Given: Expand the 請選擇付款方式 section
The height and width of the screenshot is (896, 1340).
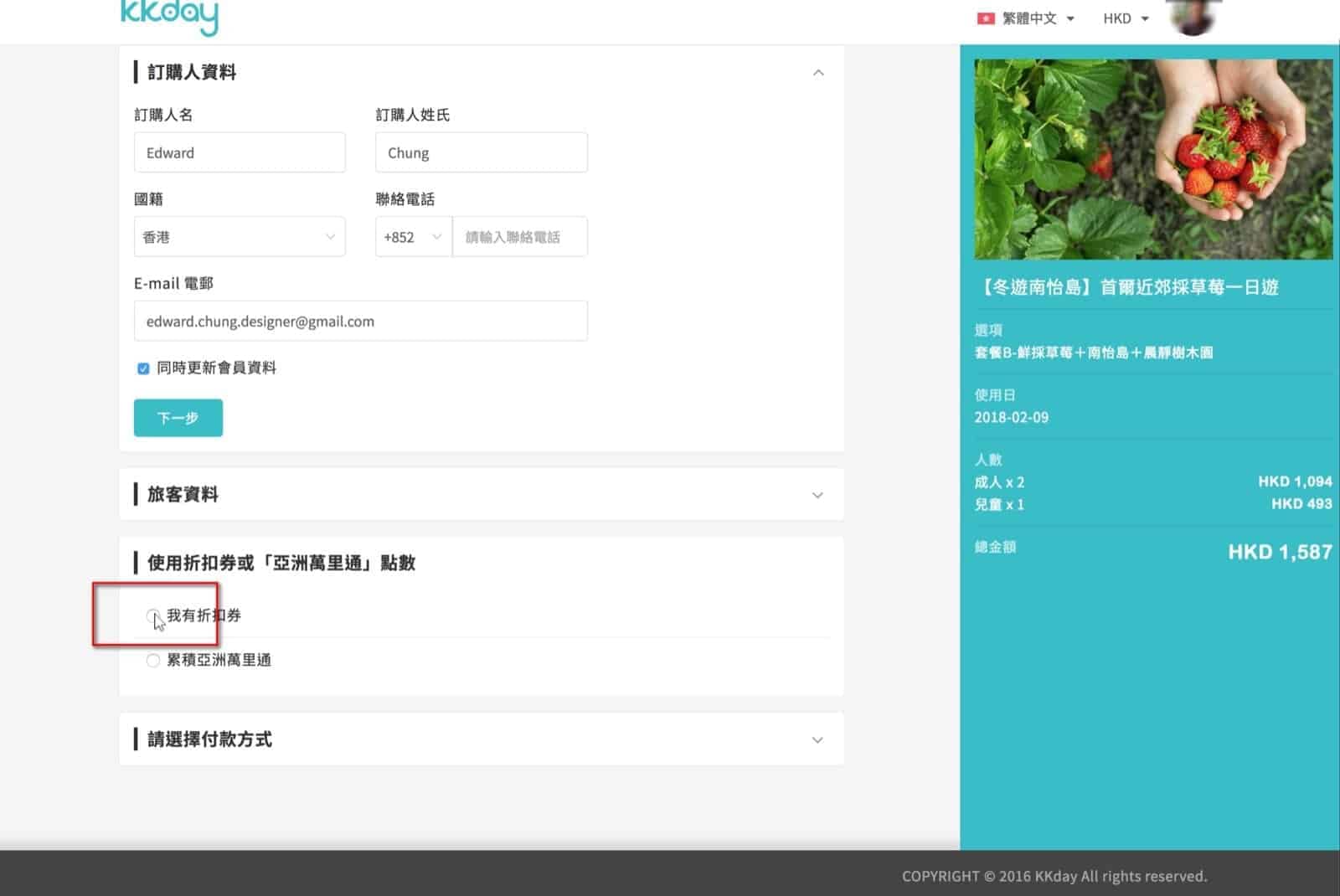Looking at the screenshot, I should point(817,740).
